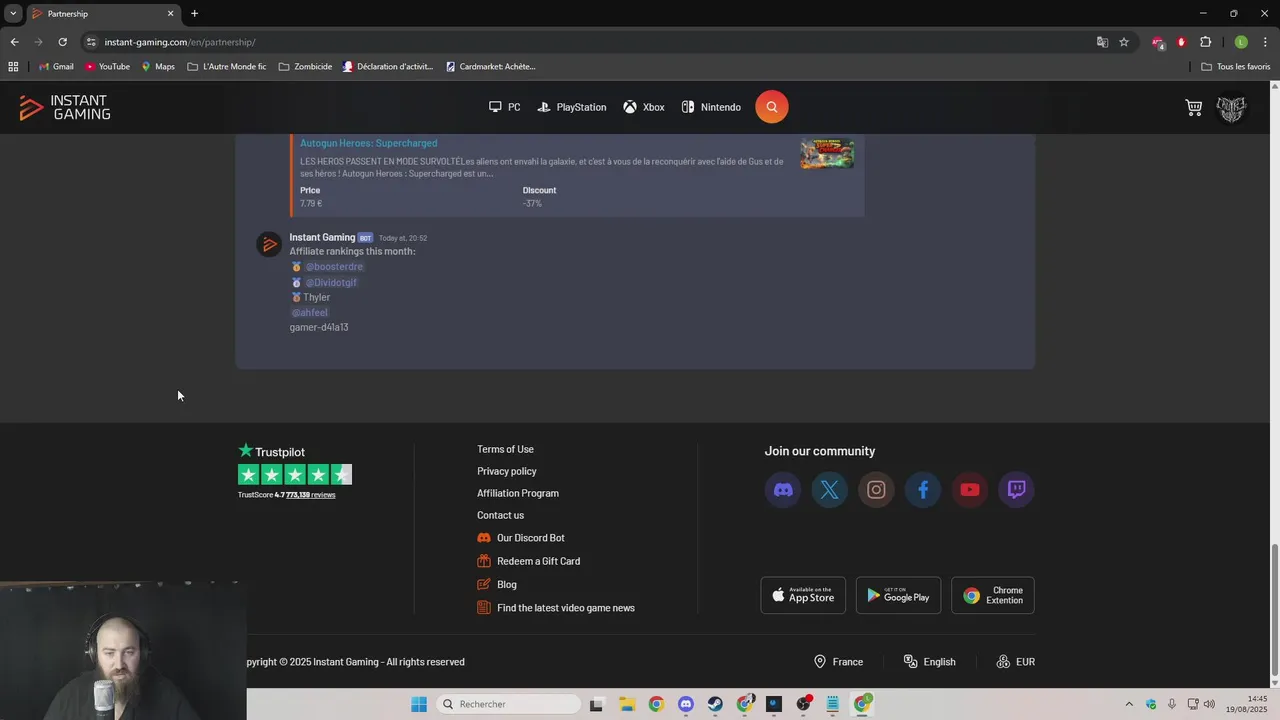
Task: Select the Xbox platform menu
Action: [x=644, y=107]
